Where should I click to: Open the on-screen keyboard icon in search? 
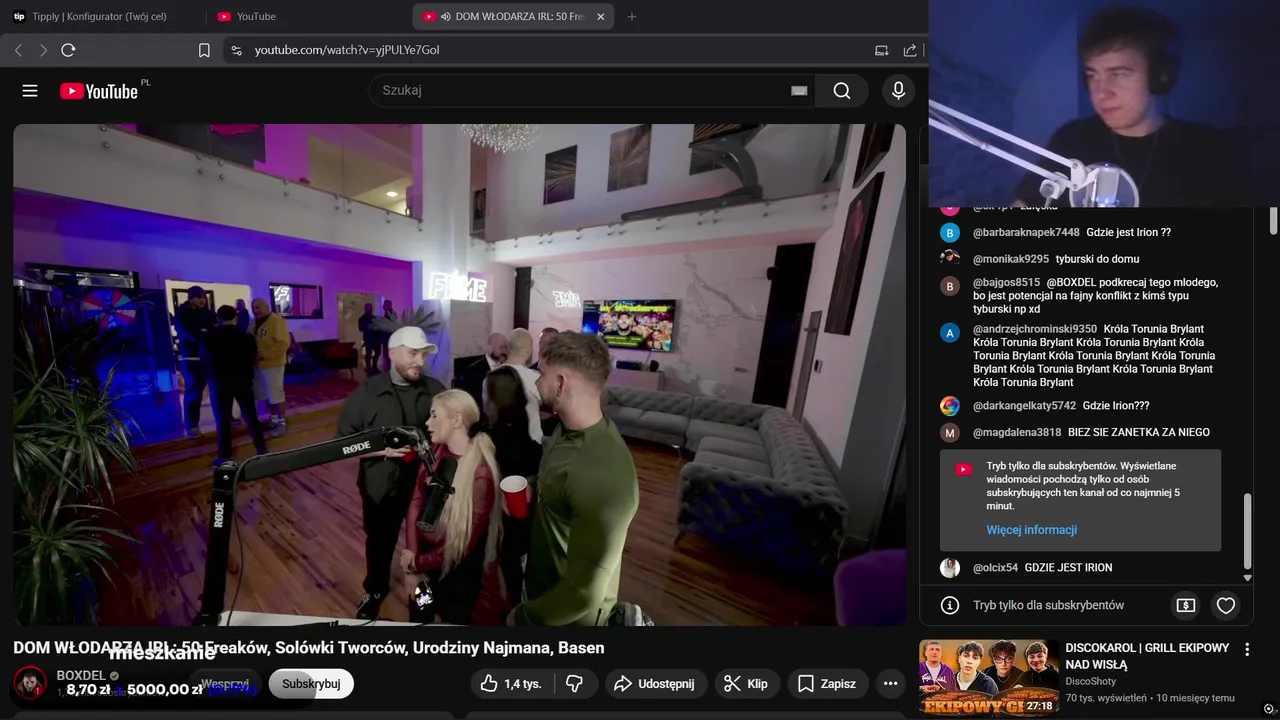click(799, 91)
